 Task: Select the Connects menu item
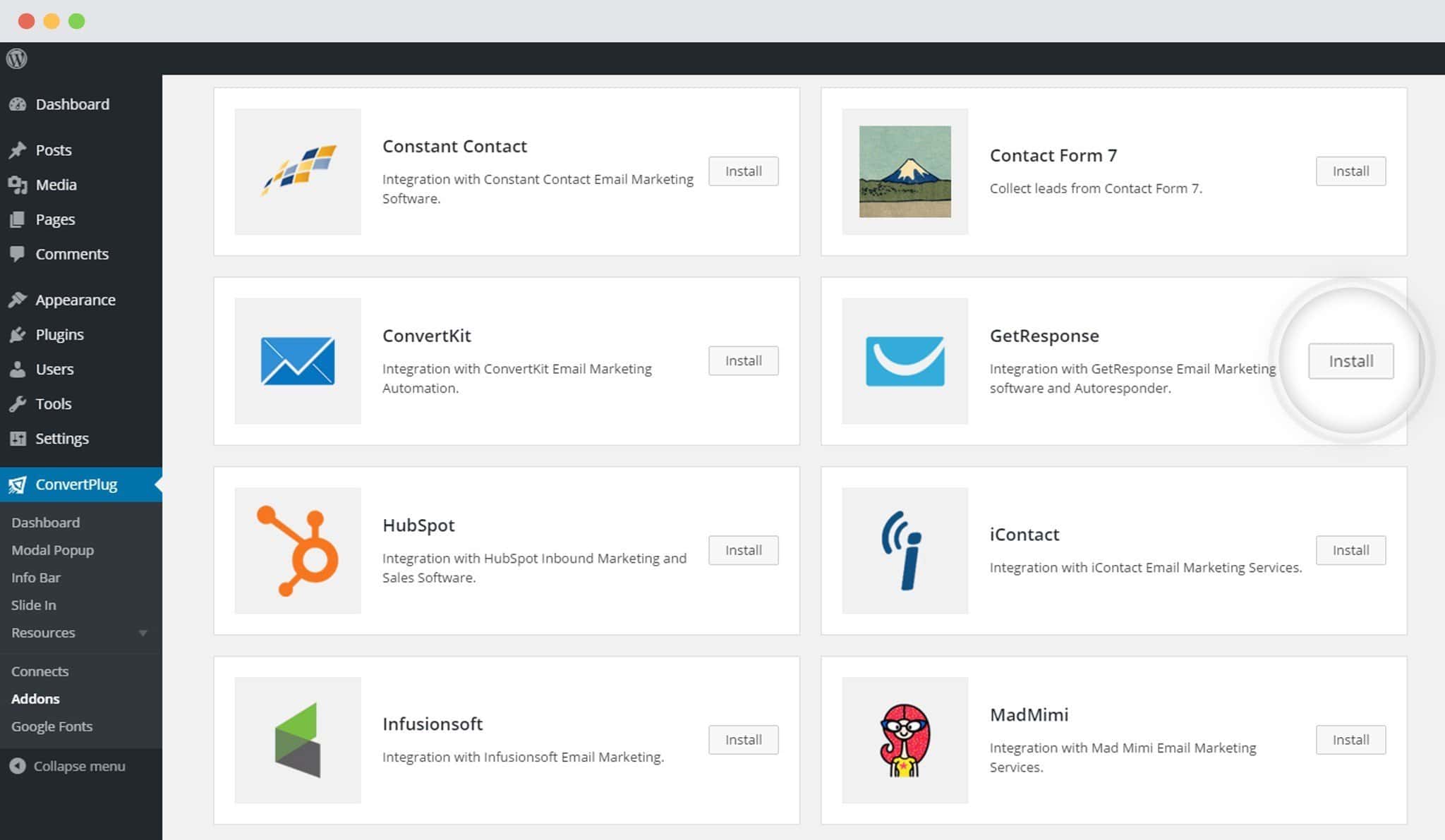[39, 670]
